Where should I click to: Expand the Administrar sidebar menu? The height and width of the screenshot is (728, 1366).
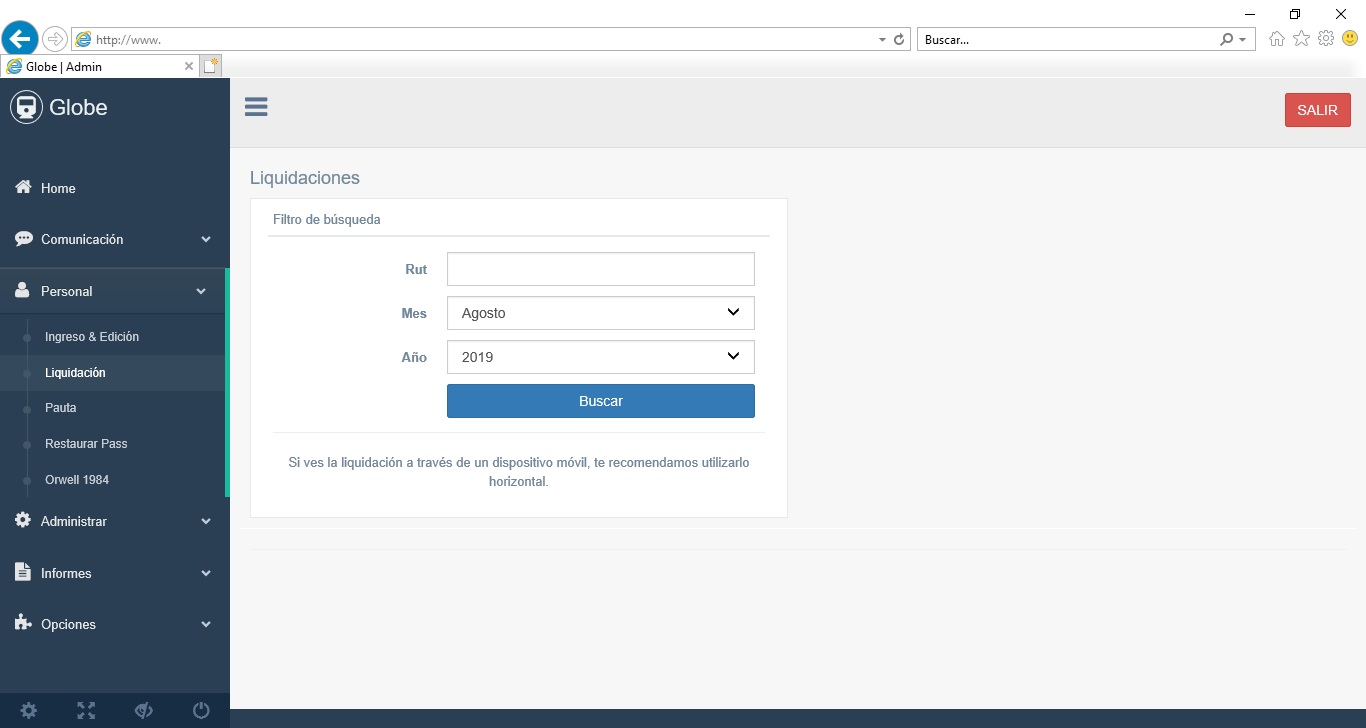click(113, 522)
